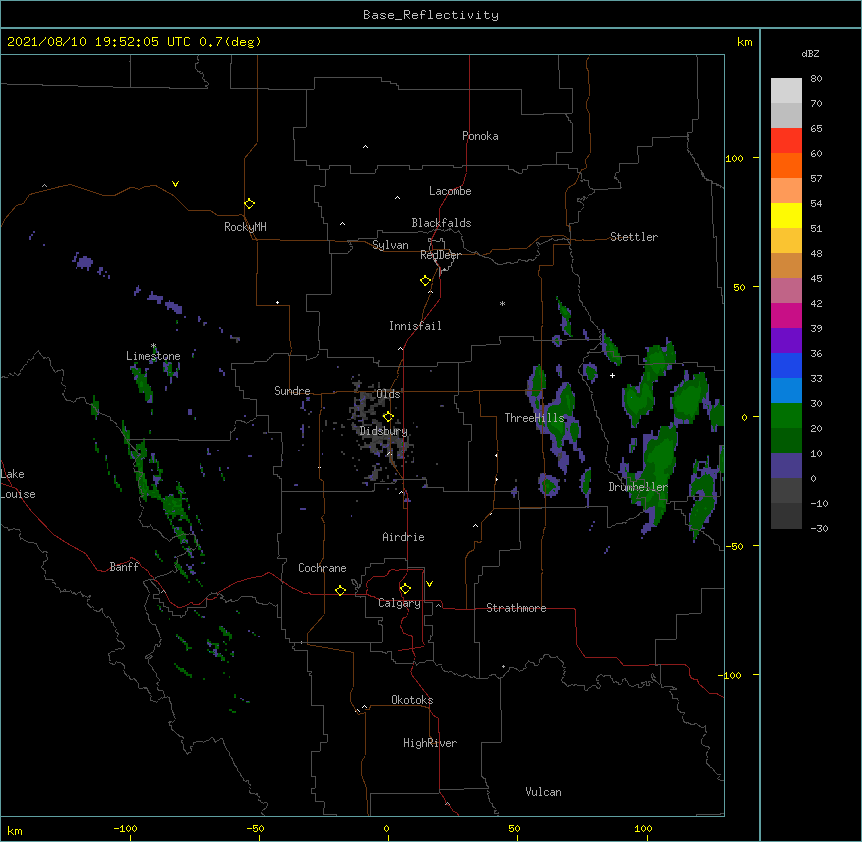The image size is (862, 842).
Task: Click the orange 60-57 dBZ swatch
Action: (786, 166)
